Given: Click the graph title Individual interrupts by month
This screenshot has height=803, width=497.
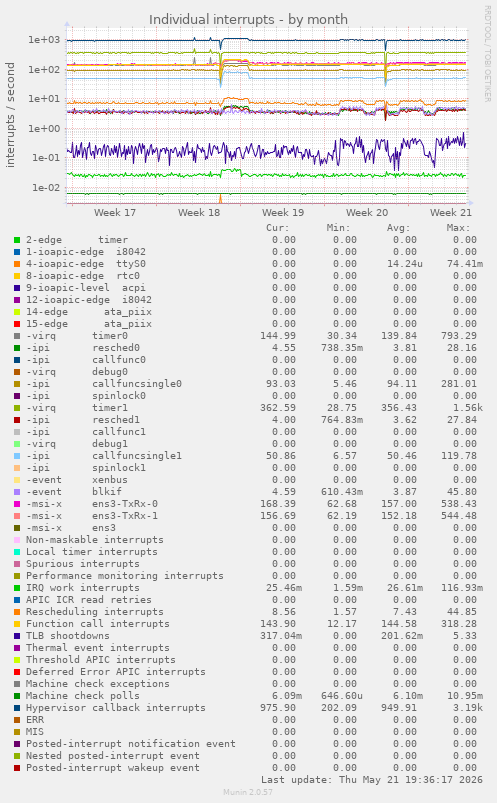Looking at the screenshot, I should [248, 19].
